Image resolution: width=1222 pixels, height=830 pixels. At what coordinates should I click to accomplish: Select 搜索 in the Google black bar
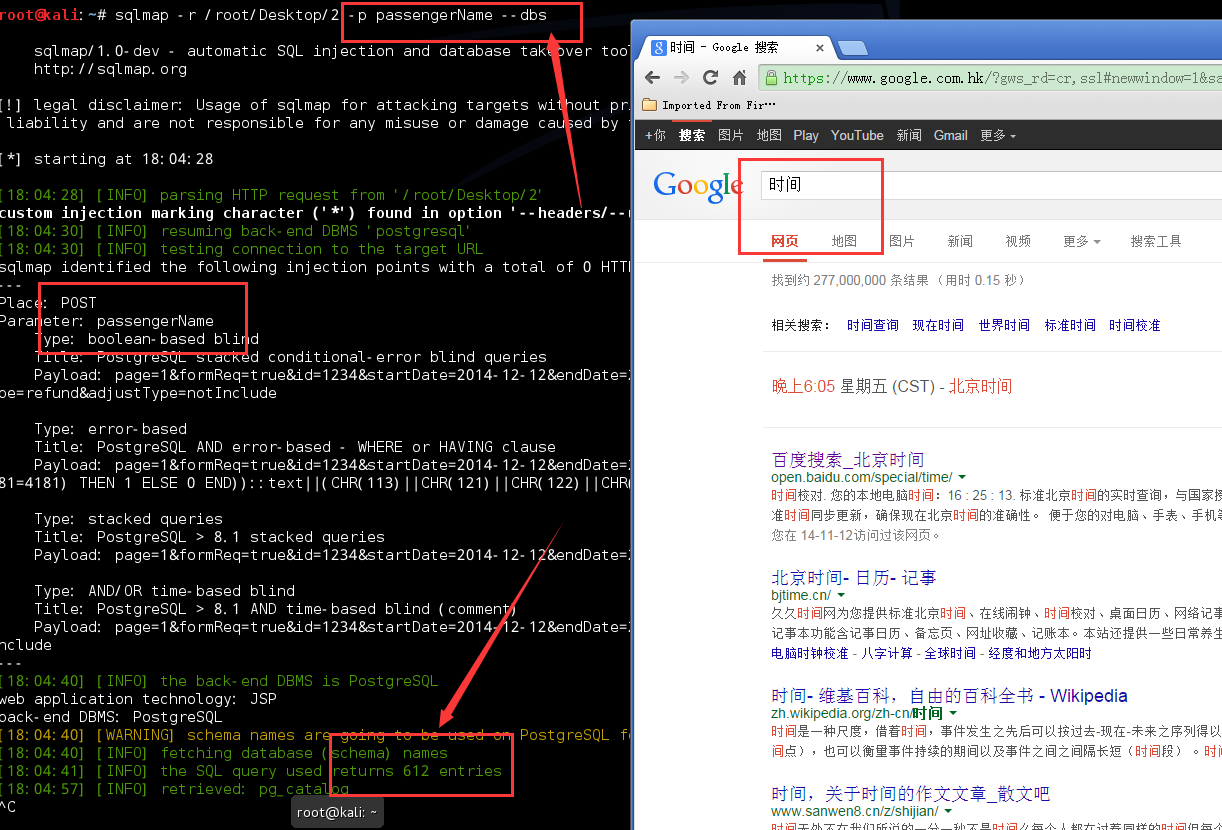[691, 135]
